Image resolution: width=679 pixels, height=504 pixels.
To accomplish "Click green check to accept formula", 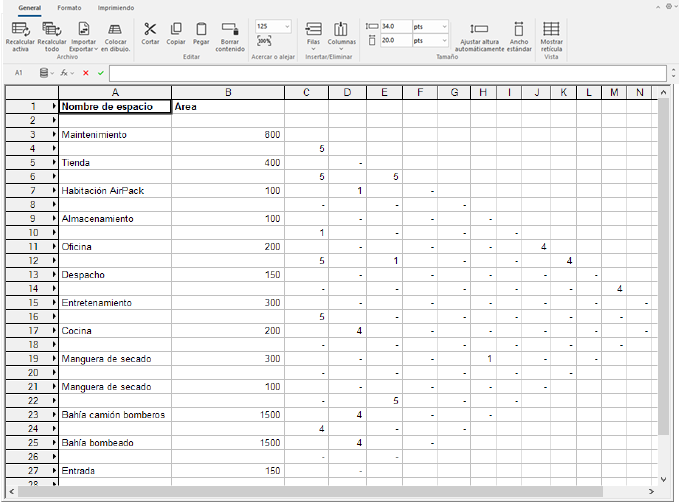I will pos(101,73).
